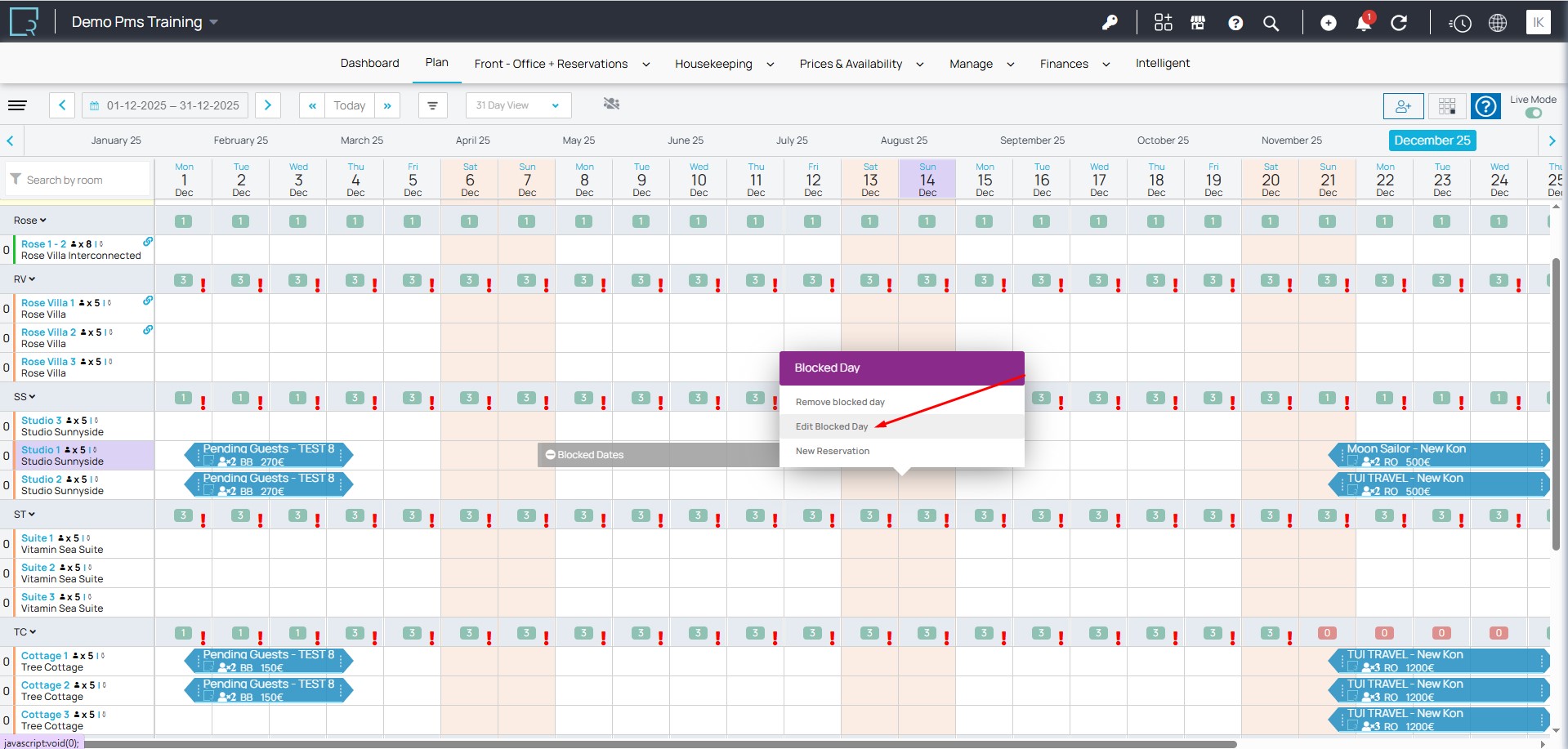Select the Plan tab

coord(437,62)
